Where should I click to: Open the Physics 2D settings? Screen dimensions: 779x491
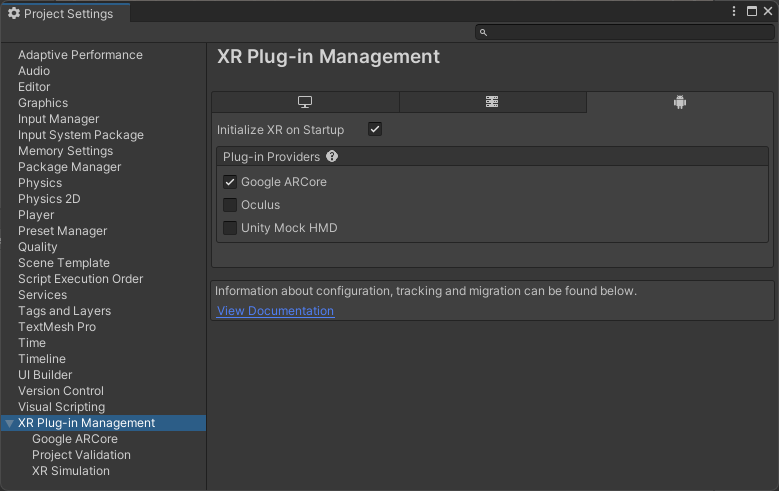point(49,199)
